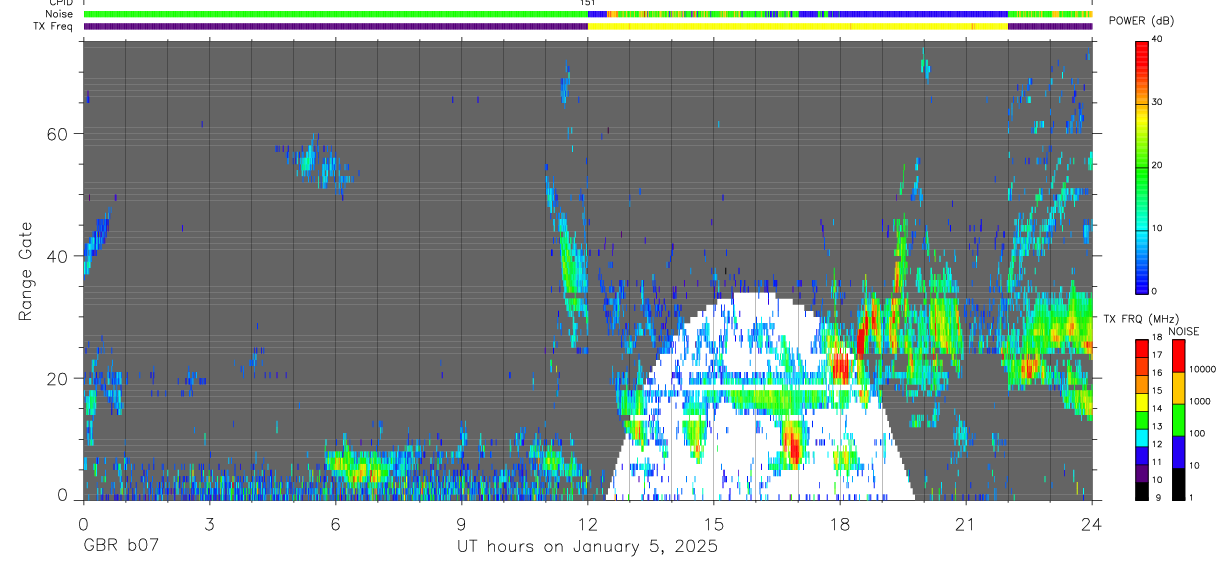Click the 6 hour tick label on time axis
The image size is (1228, 567).
coord(335,524)
